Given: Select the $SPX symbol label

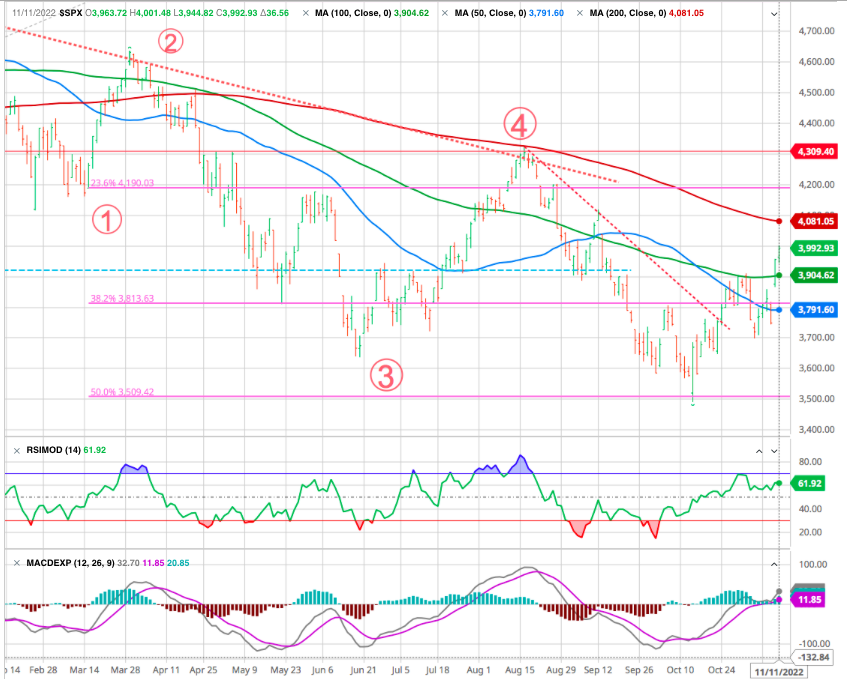Looking at the screenshot, I should (71, 13).
